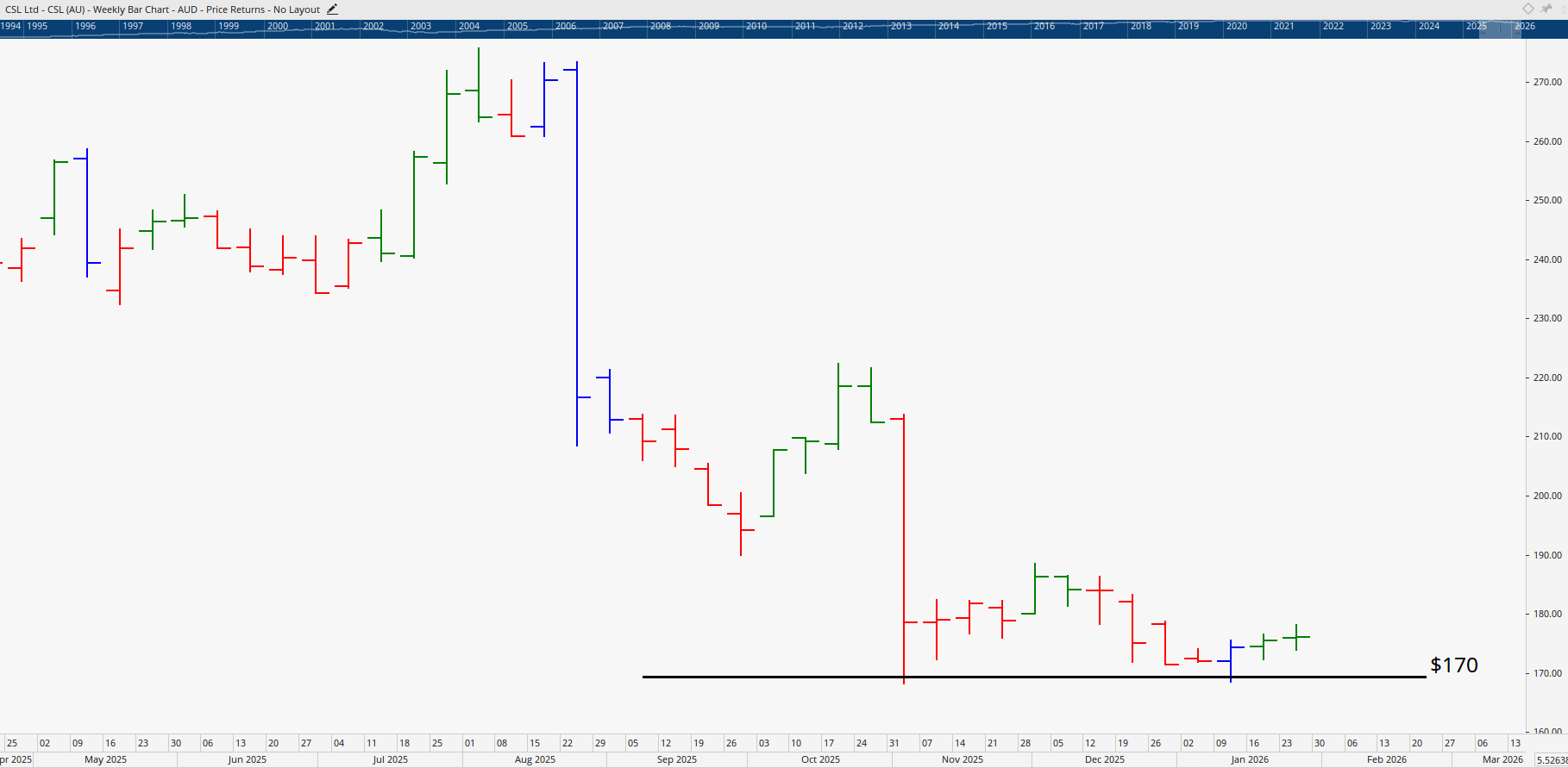
Task: Click the 'Nov 2025' month label
Action: pos(963,759)
